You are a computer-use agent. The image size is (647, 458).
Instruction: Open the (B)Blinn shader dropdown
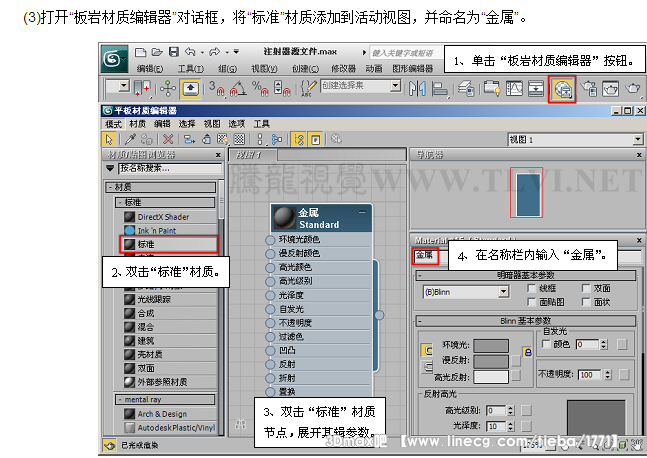pyautogui.click(x=503, y=292)
